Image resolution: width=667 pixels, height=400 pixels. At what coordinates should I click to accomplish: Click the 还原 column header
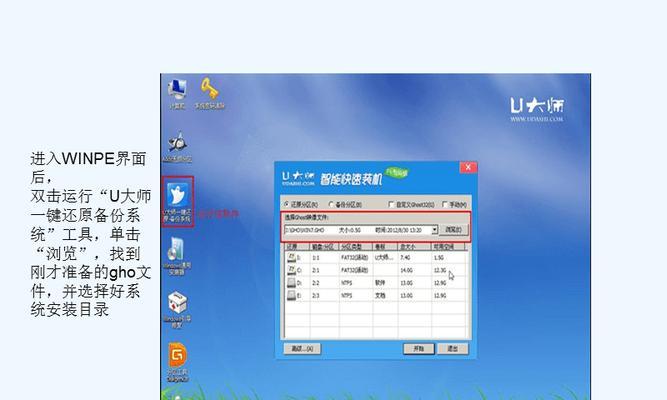[x=297, y=247]
